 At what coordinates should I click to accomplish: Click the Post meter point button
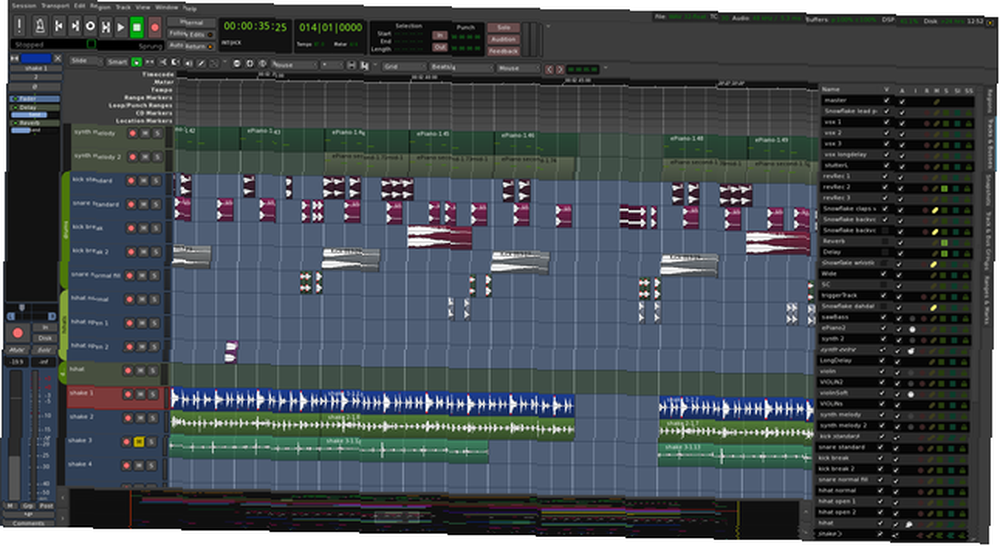[x=46, y=506]
